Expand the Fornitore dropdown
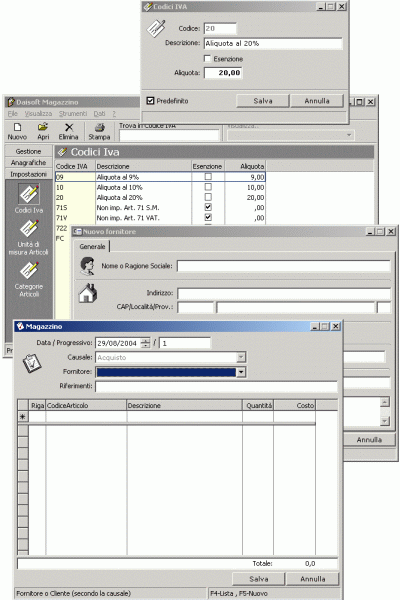 point(241,372)
